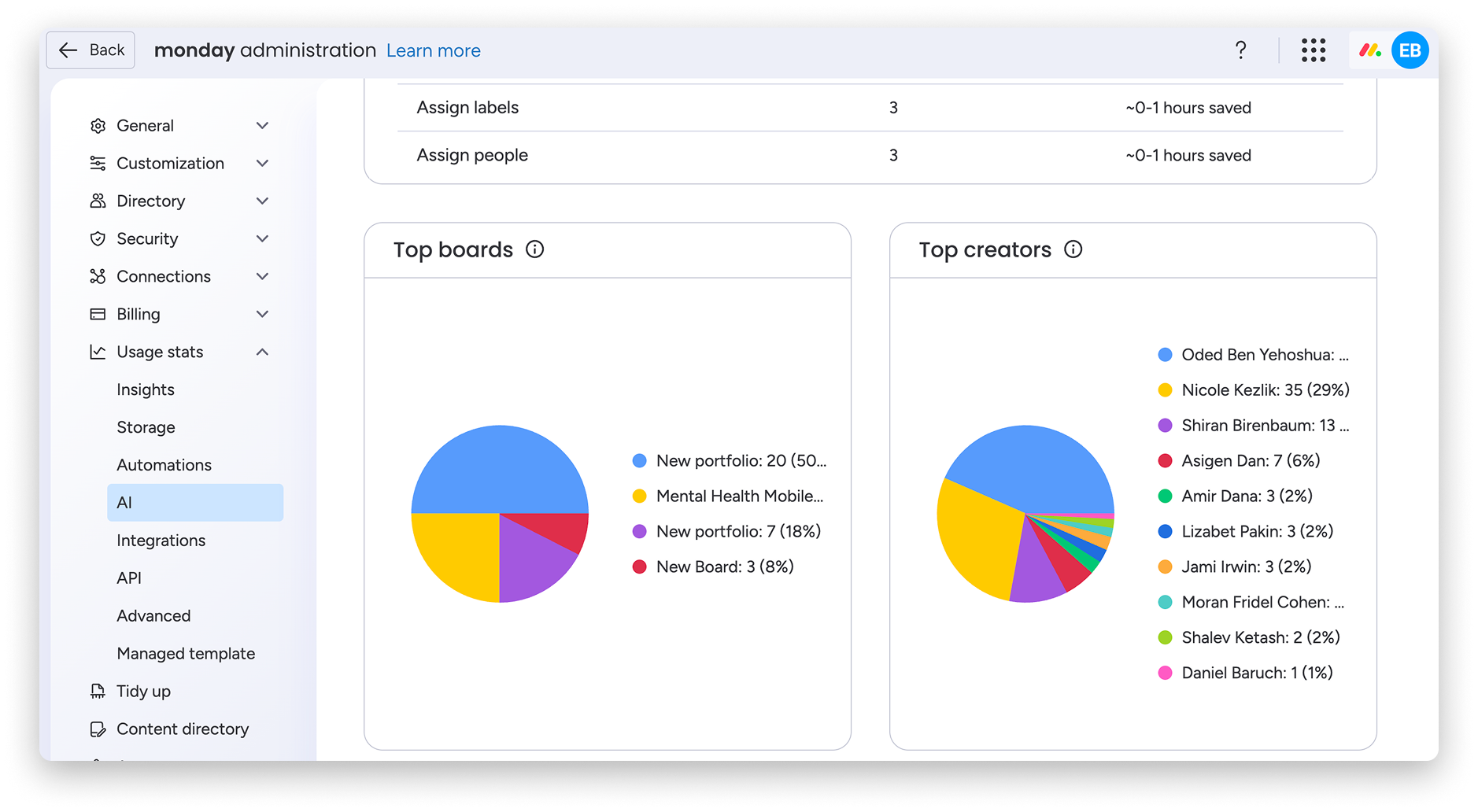Image resolution: width=1478 pixels, height=812 pixels.
Task: Expand the Security section chevron
Action: 262,239
